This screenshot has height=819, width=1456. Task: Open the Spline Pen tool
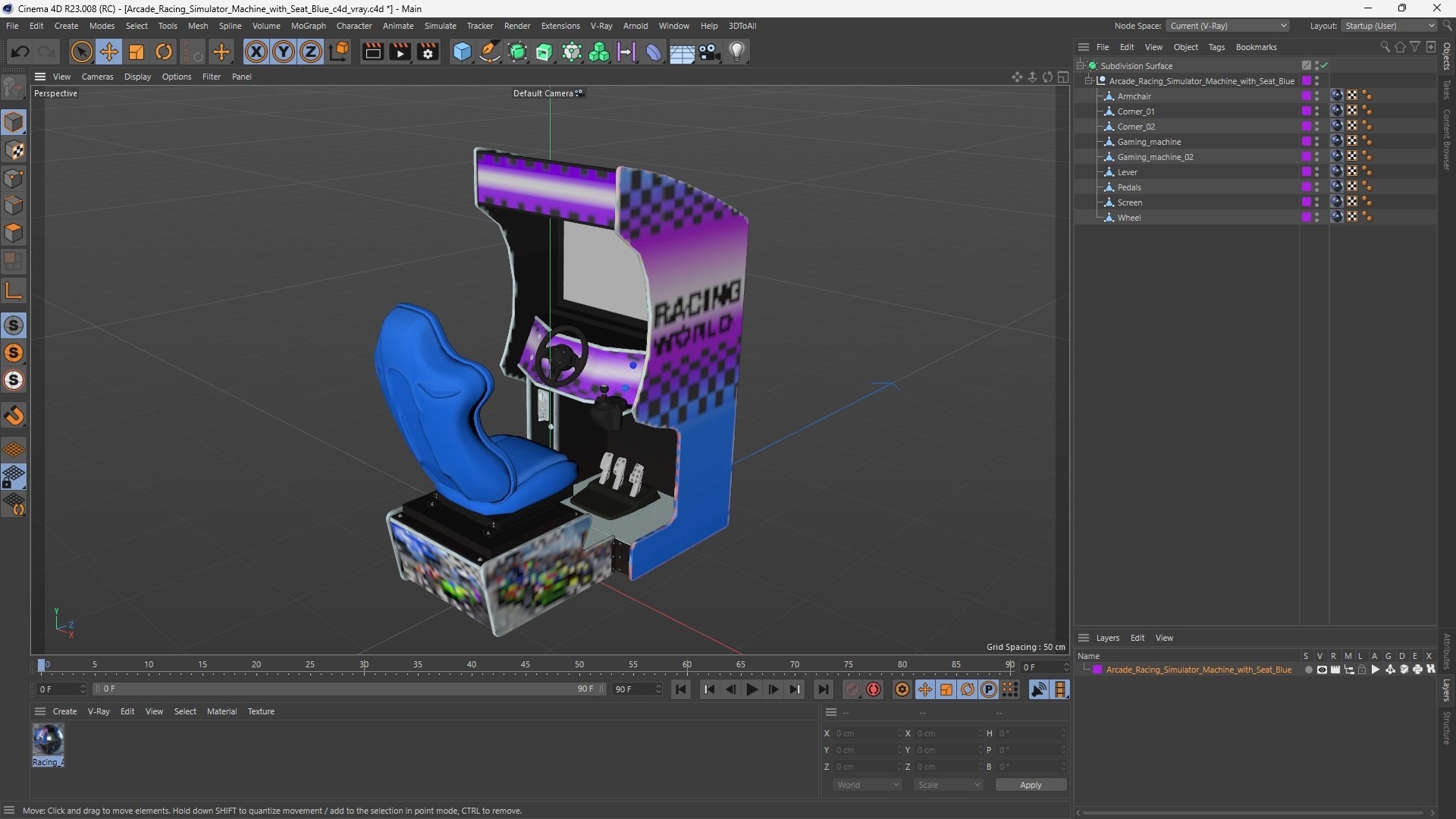[490, 52]
